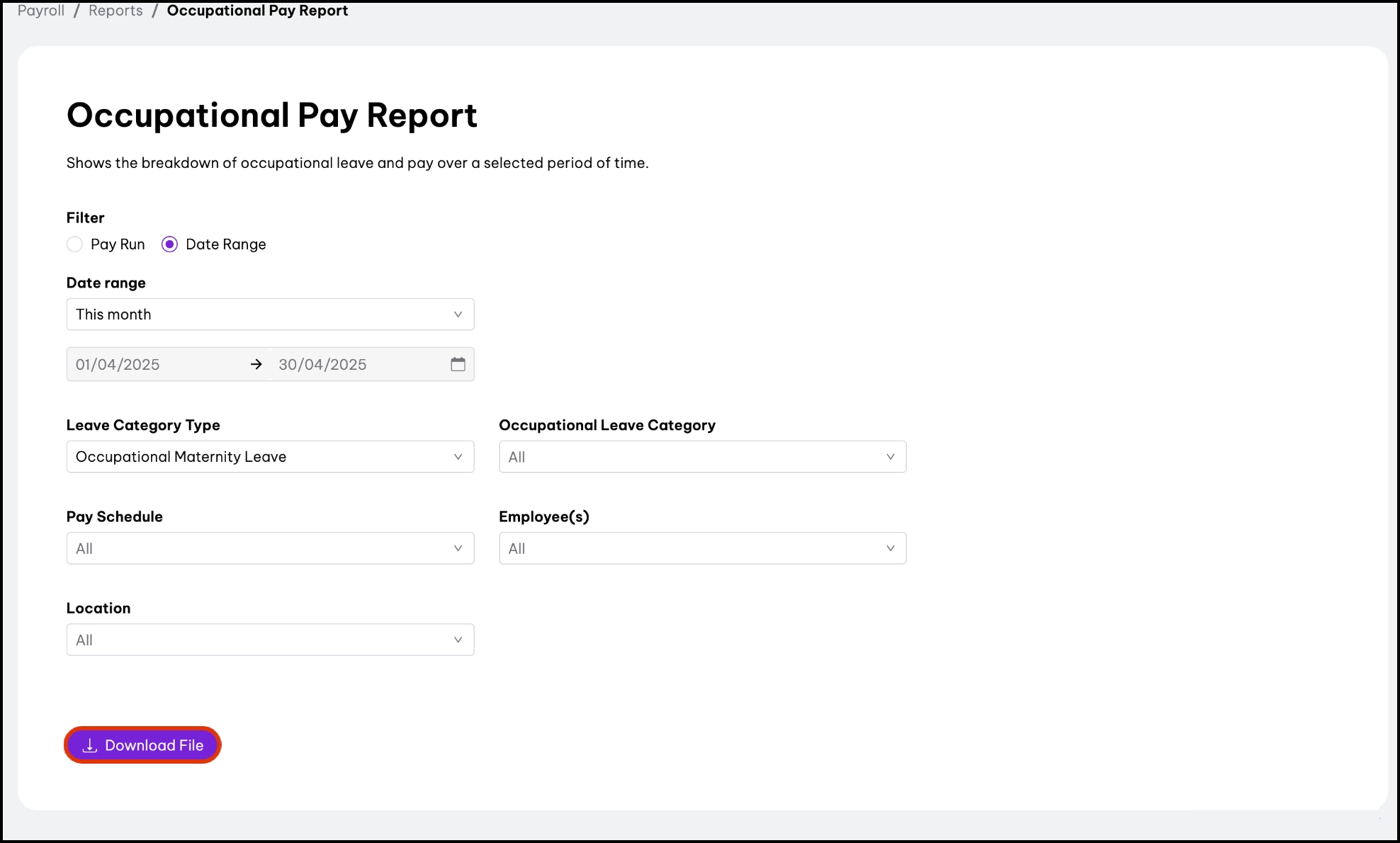
Task: Click the download arrow icon on button
Action: tap(90, 745)
